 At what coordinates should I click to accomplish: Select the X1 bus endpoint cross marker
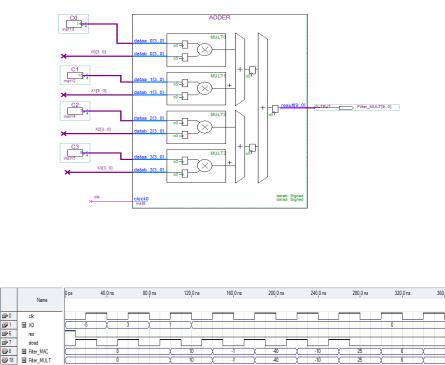[64, 95]
